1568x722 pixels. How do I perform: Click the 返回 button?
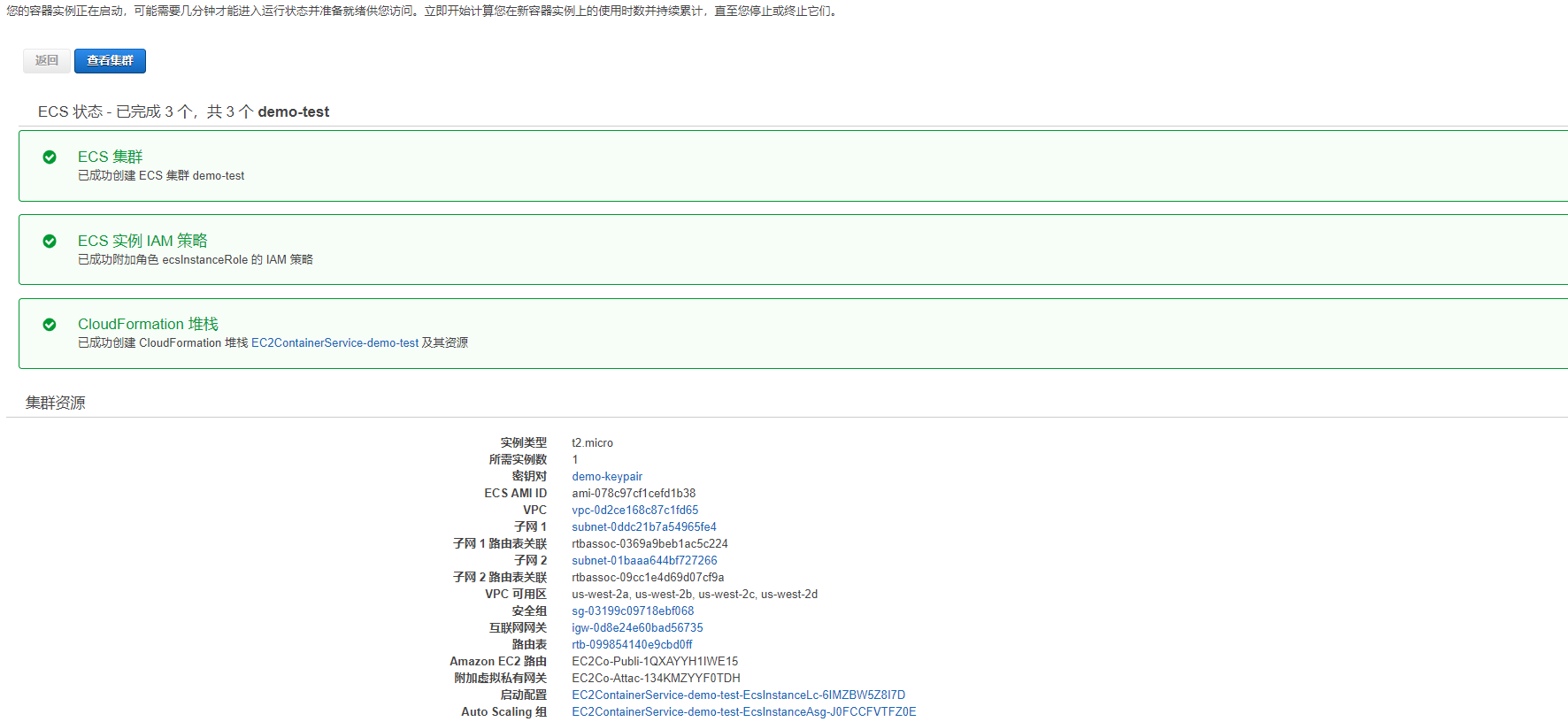coord(47,60)
